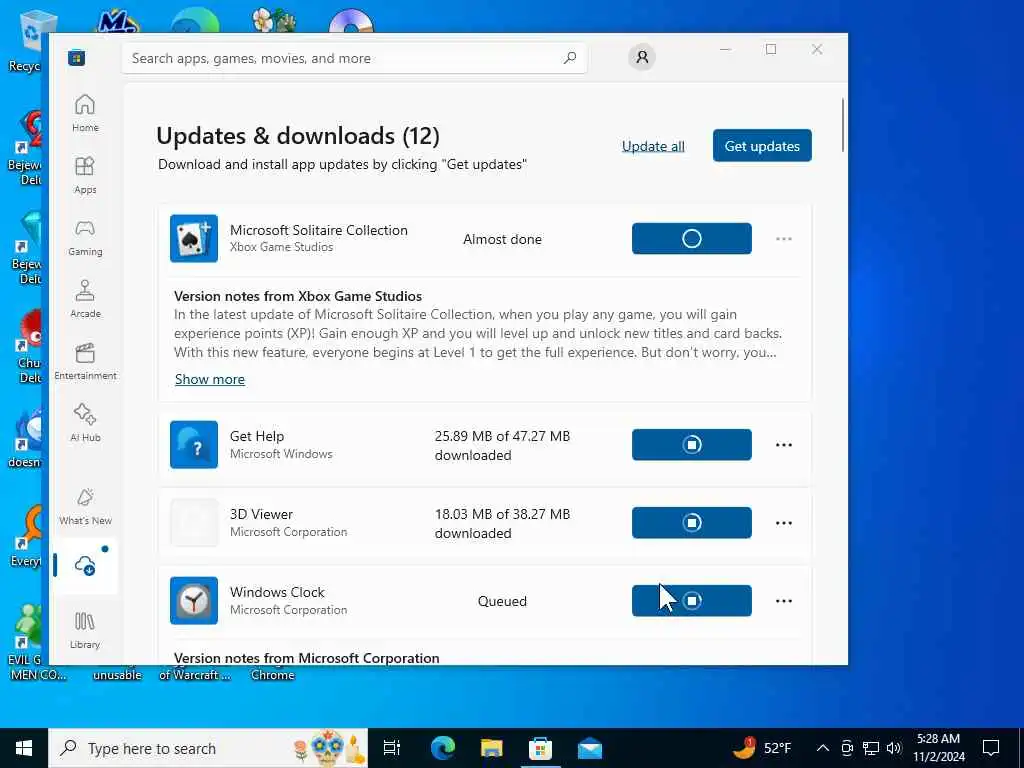
Task: Open Mail from the taskbar
Action: click(x=590, y=748)
